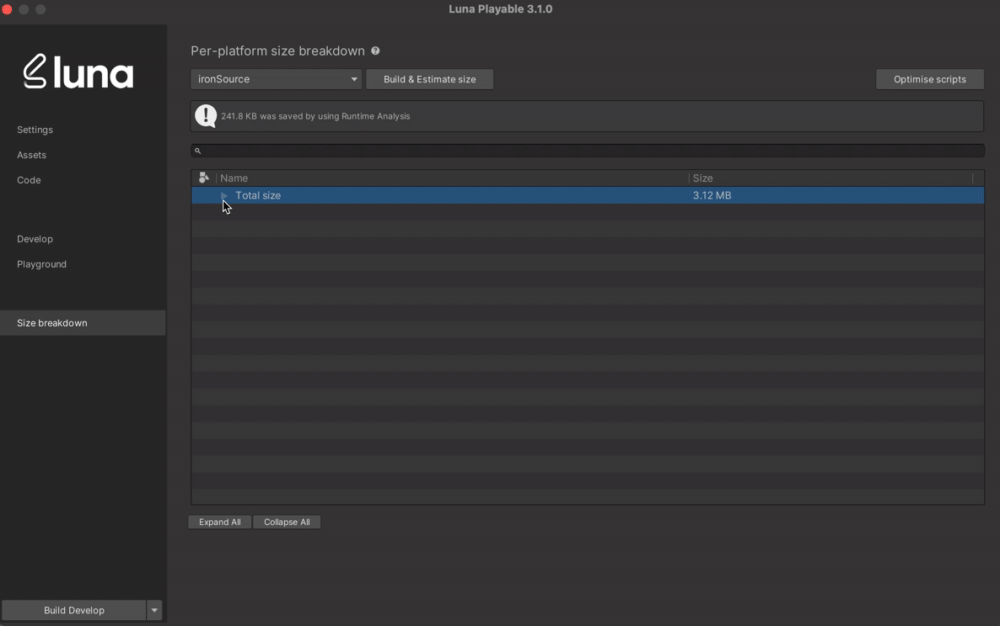
Task: Focus the size breakdown search field
Action: [587, 150]
